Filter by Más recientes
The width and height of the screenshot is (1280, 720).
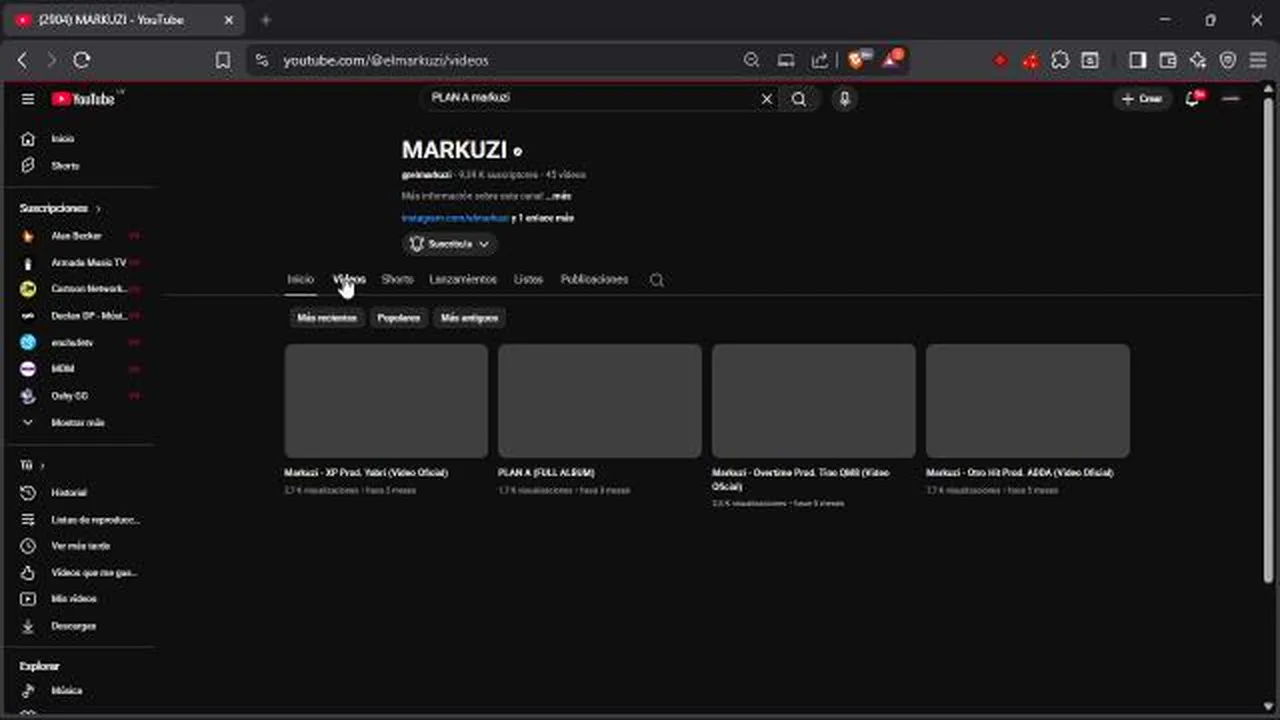(326, 318)
